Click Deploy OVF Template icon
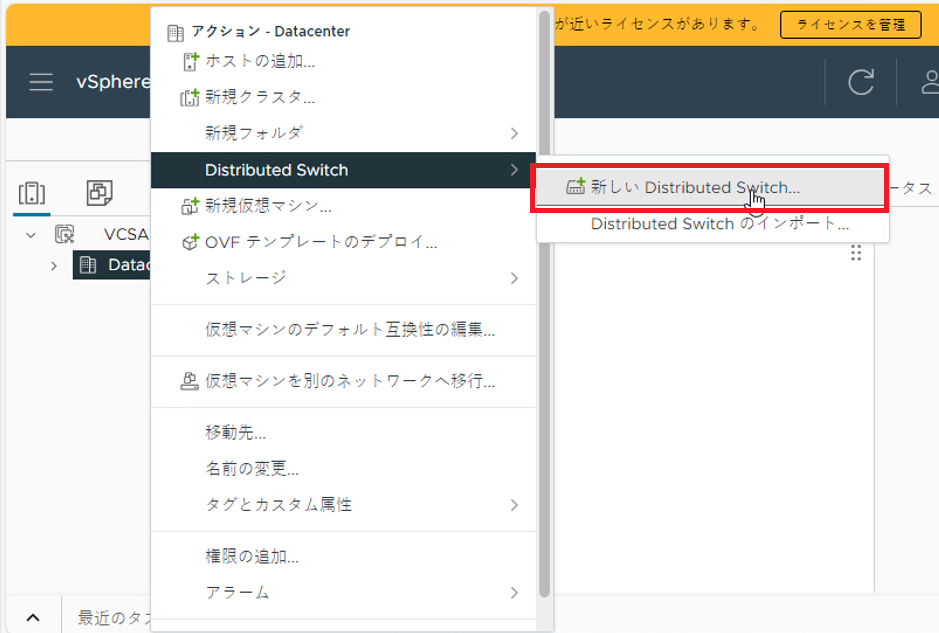939x633 pixels. click(x=190, y=243)
